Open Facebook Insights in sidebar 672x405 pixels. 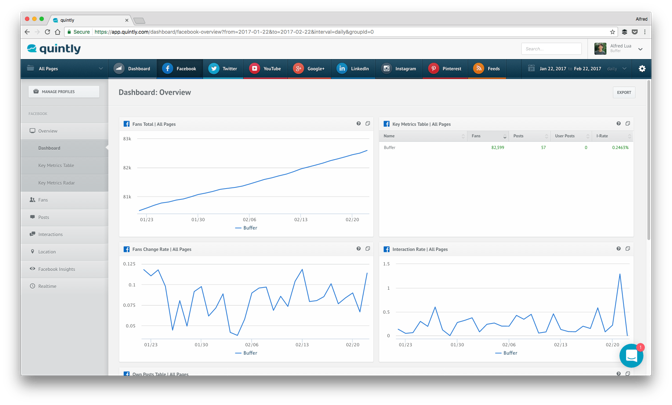click(x=65, y=269)
